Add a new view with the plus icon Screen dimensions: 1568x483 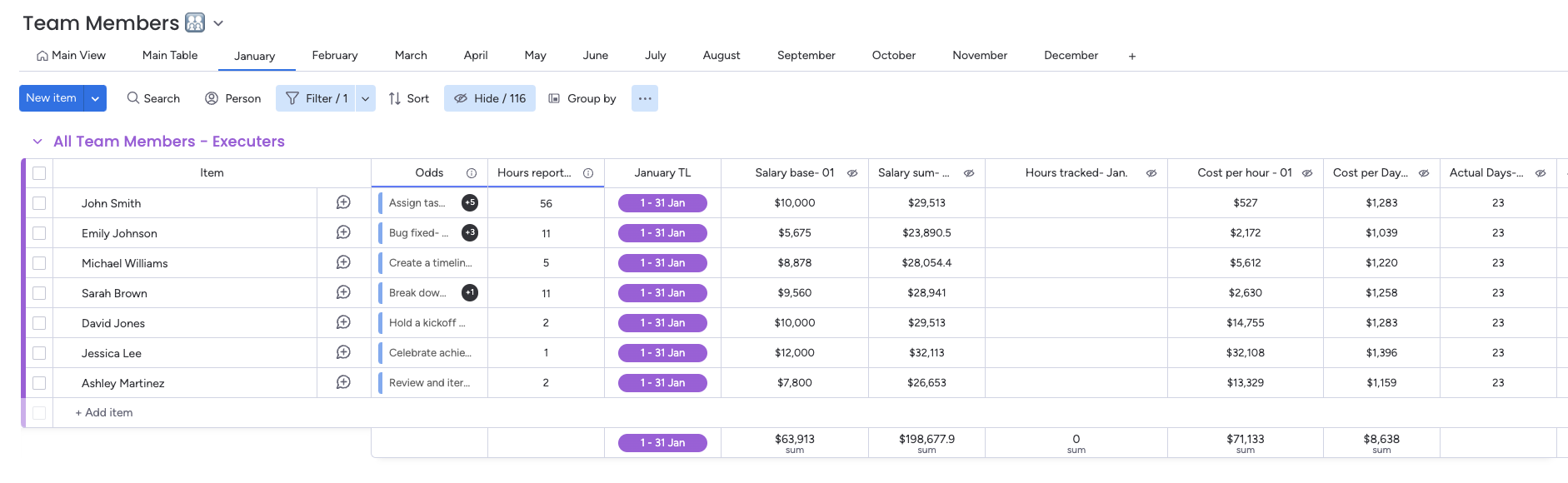tap(1132, 56)
